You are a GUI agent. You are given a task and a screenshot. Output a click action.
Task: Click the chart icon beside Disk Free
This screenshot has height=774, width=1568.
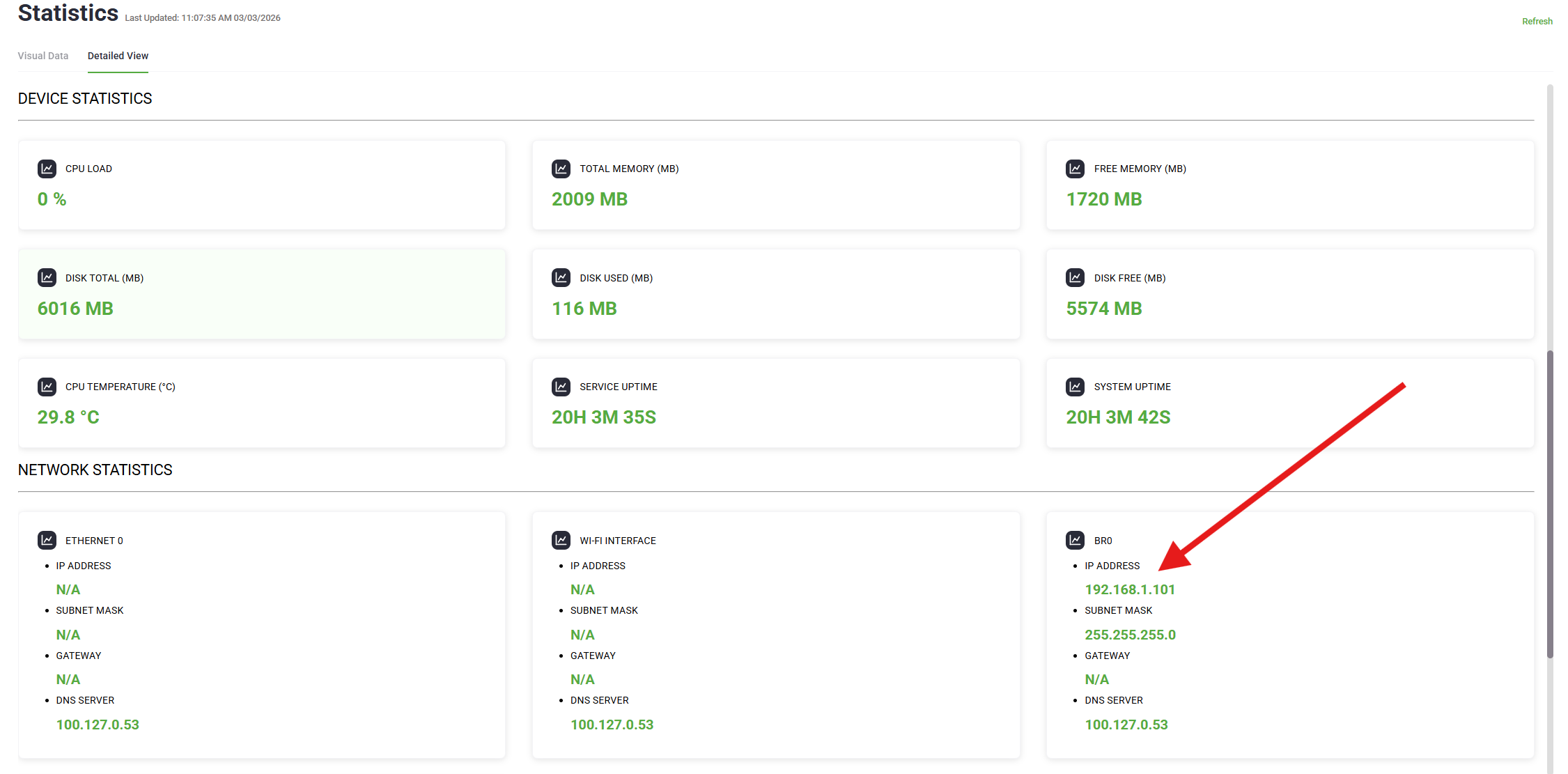(x=1075, y=278)
